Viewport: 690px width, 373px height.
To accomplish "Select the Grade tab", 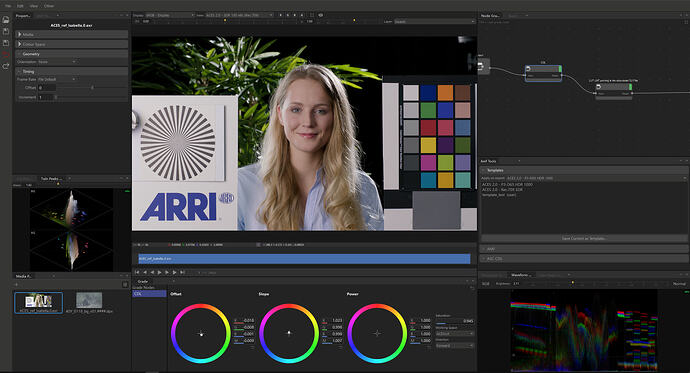I will 143,281.
